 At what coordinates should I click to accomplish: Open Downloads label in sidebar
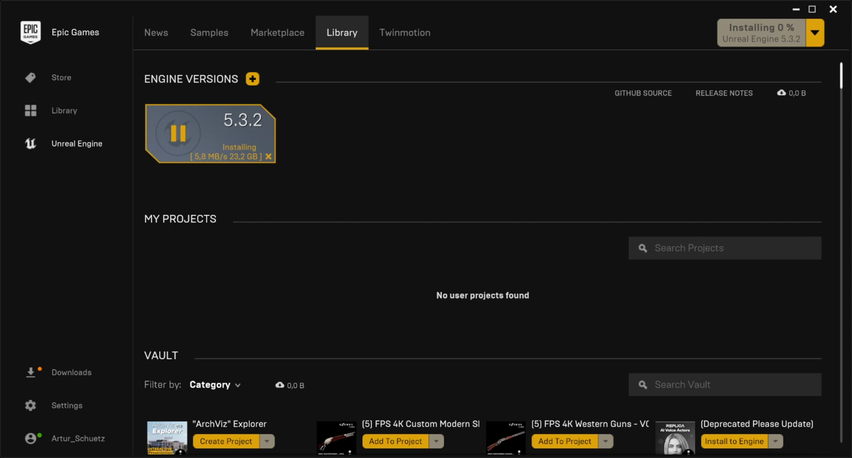71,372
